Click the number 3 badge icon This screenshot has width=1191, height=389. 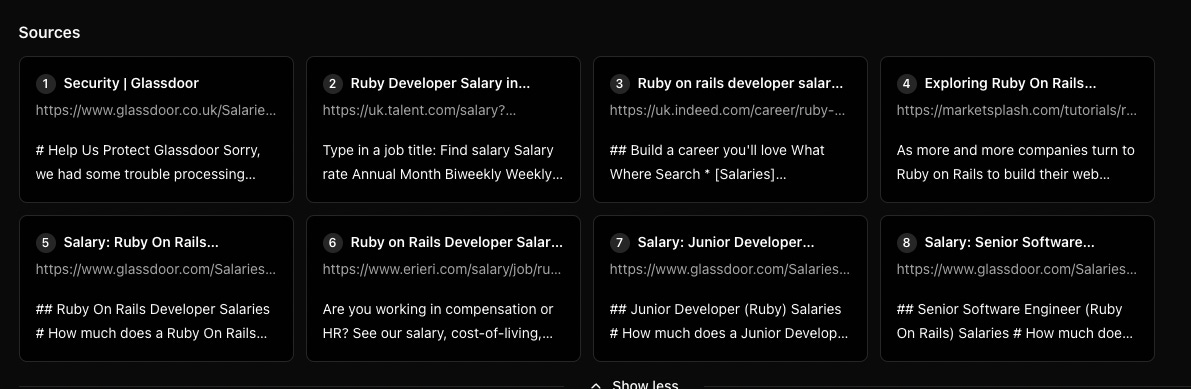point(620,84)
